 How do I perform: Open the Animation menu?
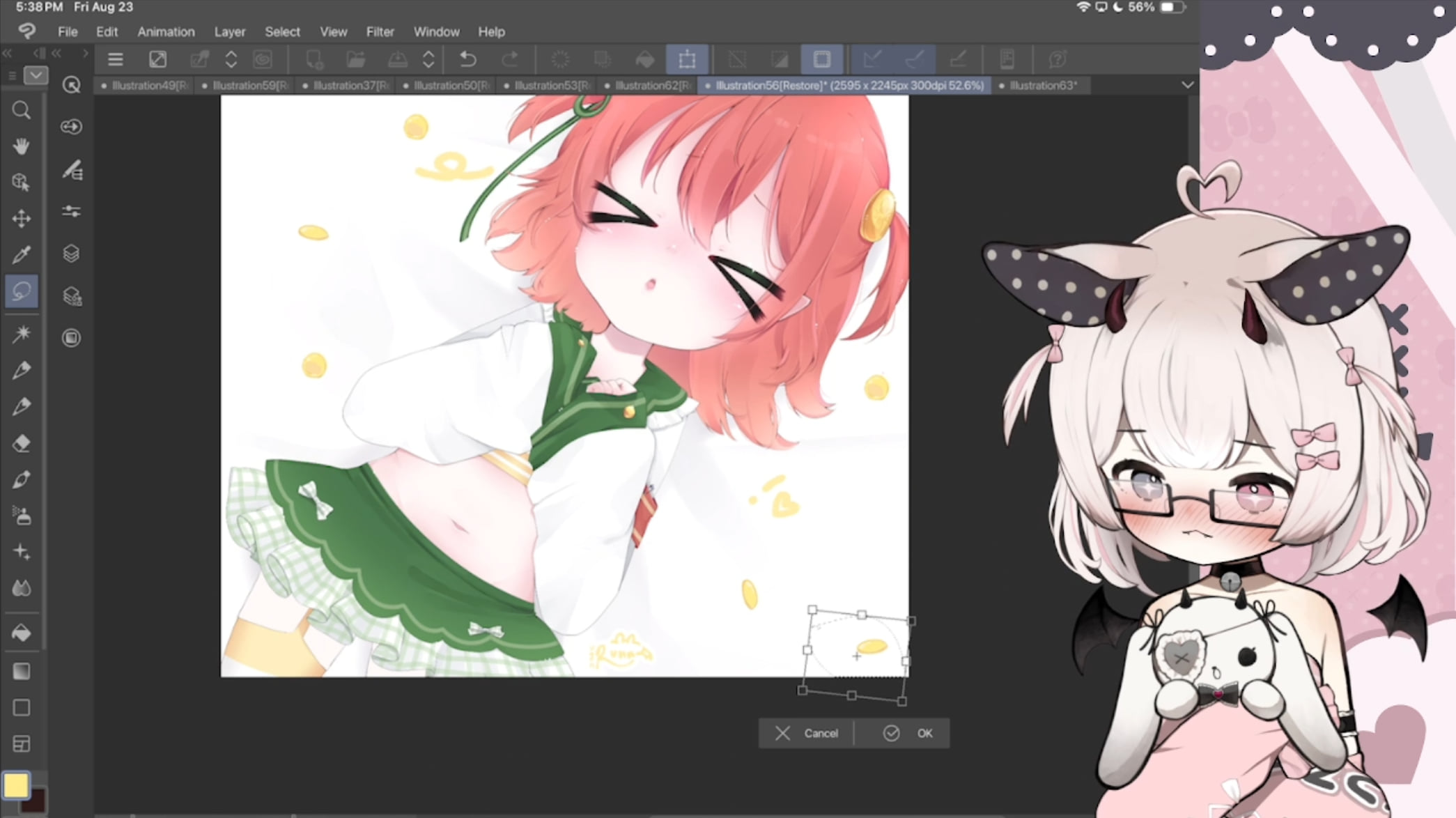166,31
